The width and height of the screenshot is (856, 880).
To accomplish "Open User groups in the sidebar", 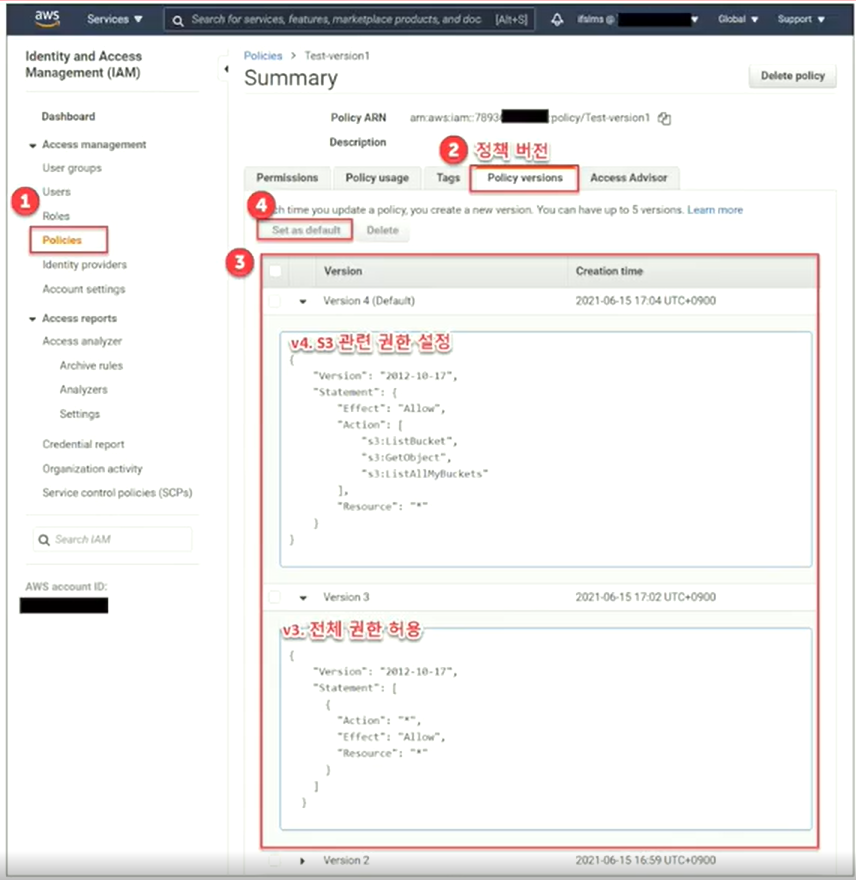I will [x=72, y=168].
